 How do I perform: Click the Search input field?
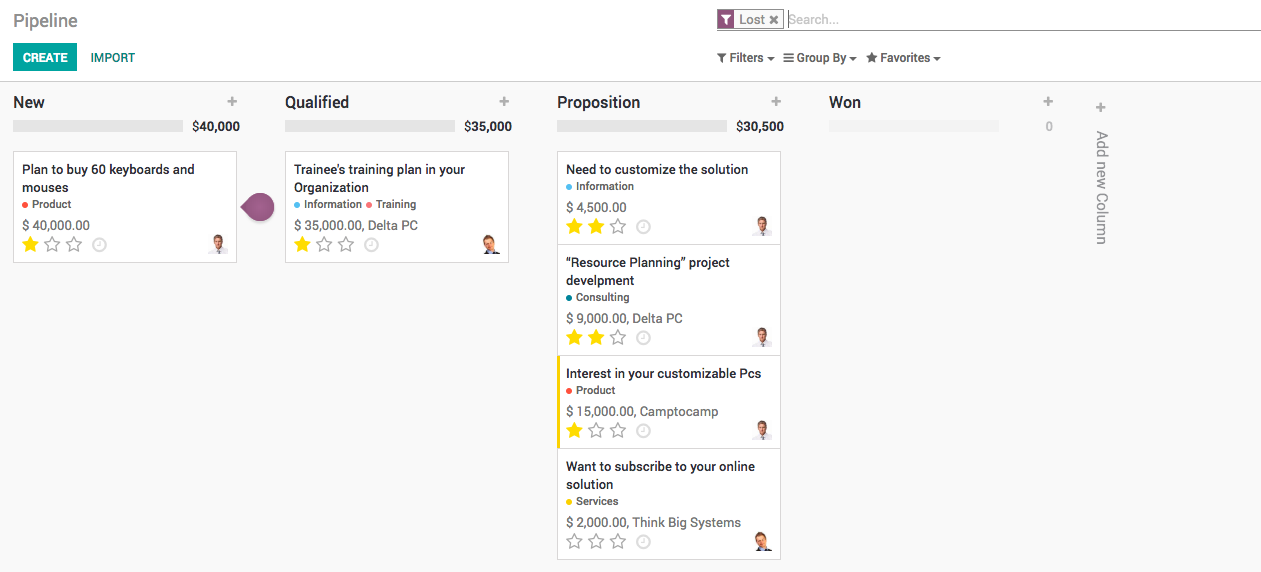point(1020,20)
